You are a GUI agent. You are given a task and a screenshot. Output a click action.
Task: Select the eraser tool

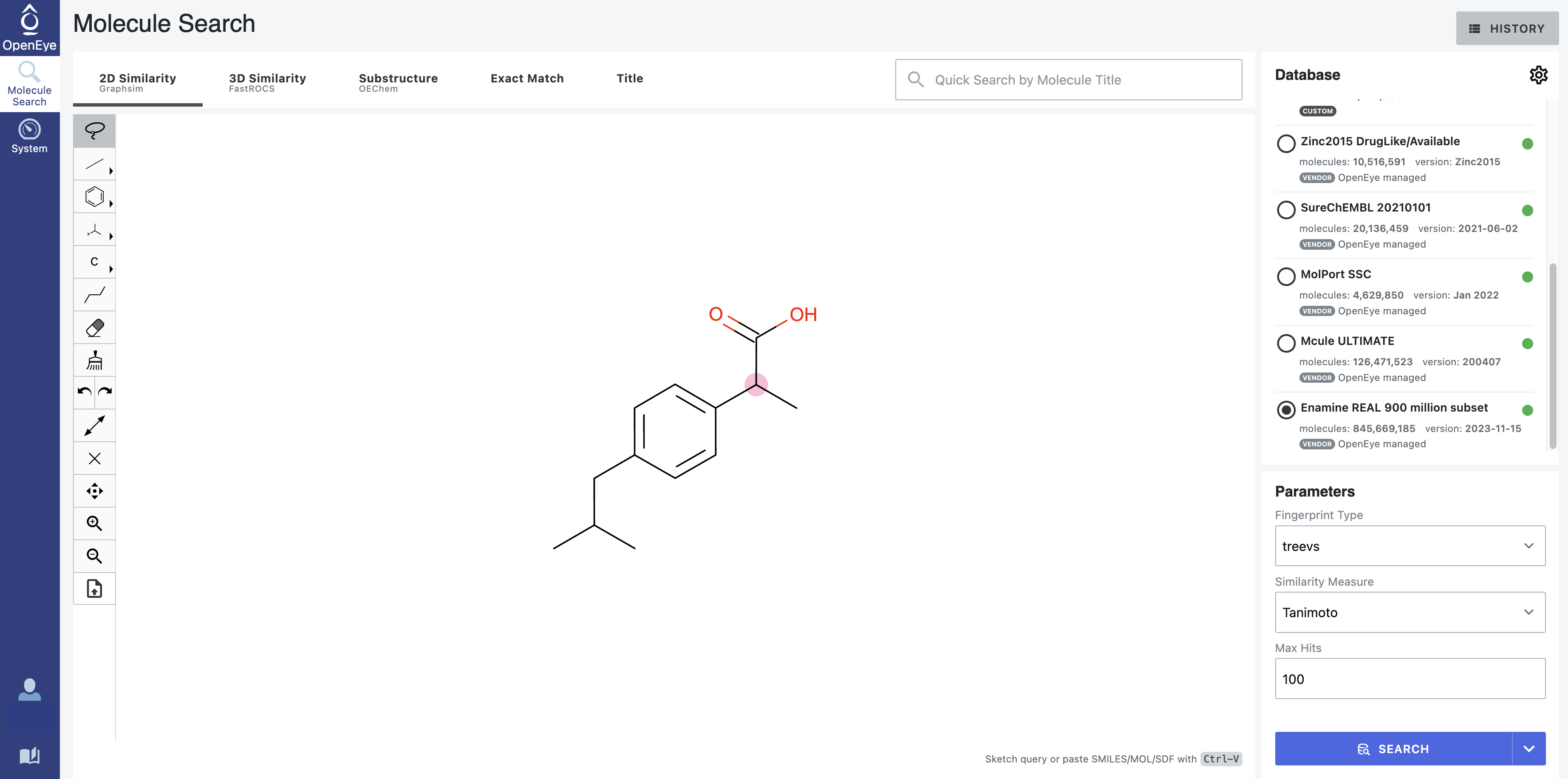tap(94, 327)
